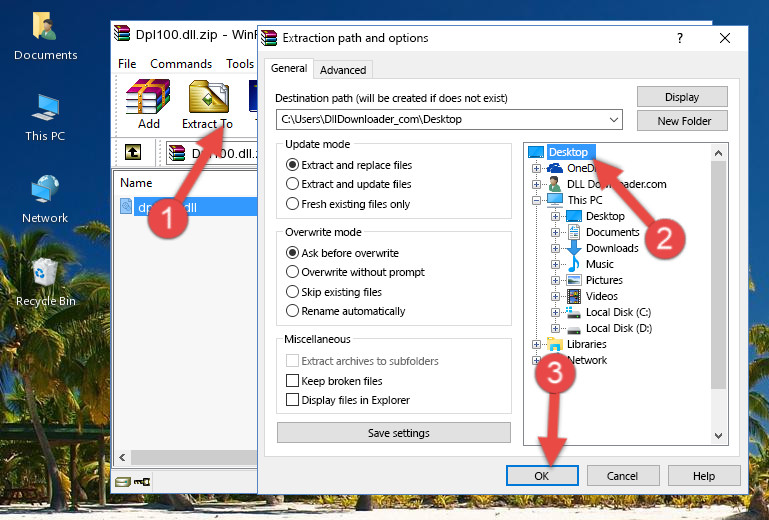Click the Display button
Image resolution: width=769 pixels, height=520 pixels.
[682, 97]
